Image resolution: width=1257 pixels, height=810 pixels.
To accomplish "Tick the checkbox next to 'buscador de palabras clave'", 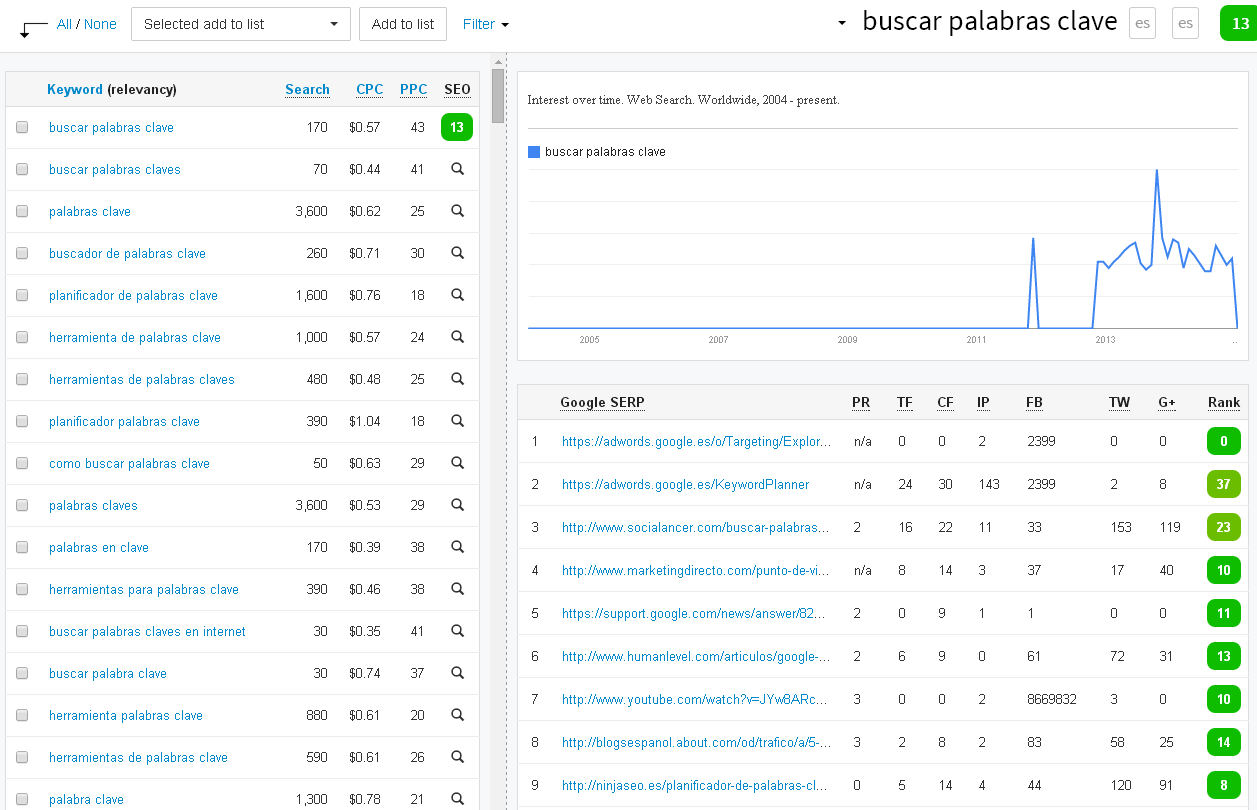I will pyautogui.click(x=22, y=254).
